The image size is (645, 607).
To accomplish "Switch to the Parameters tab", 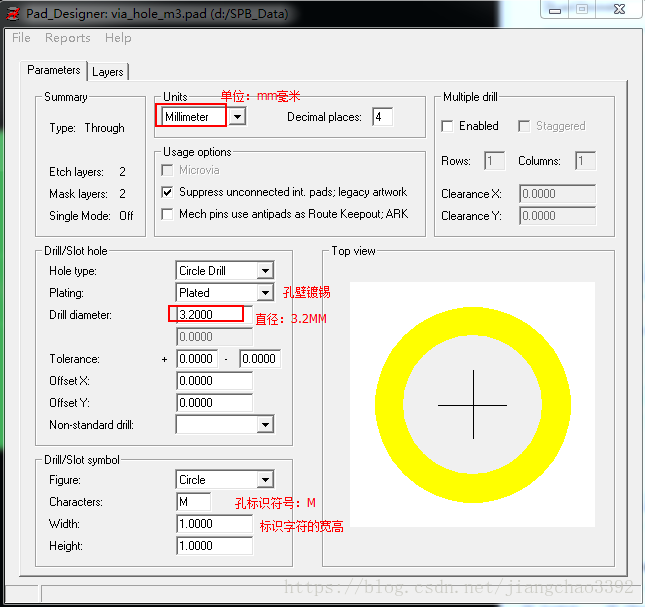I will point(53,70).
